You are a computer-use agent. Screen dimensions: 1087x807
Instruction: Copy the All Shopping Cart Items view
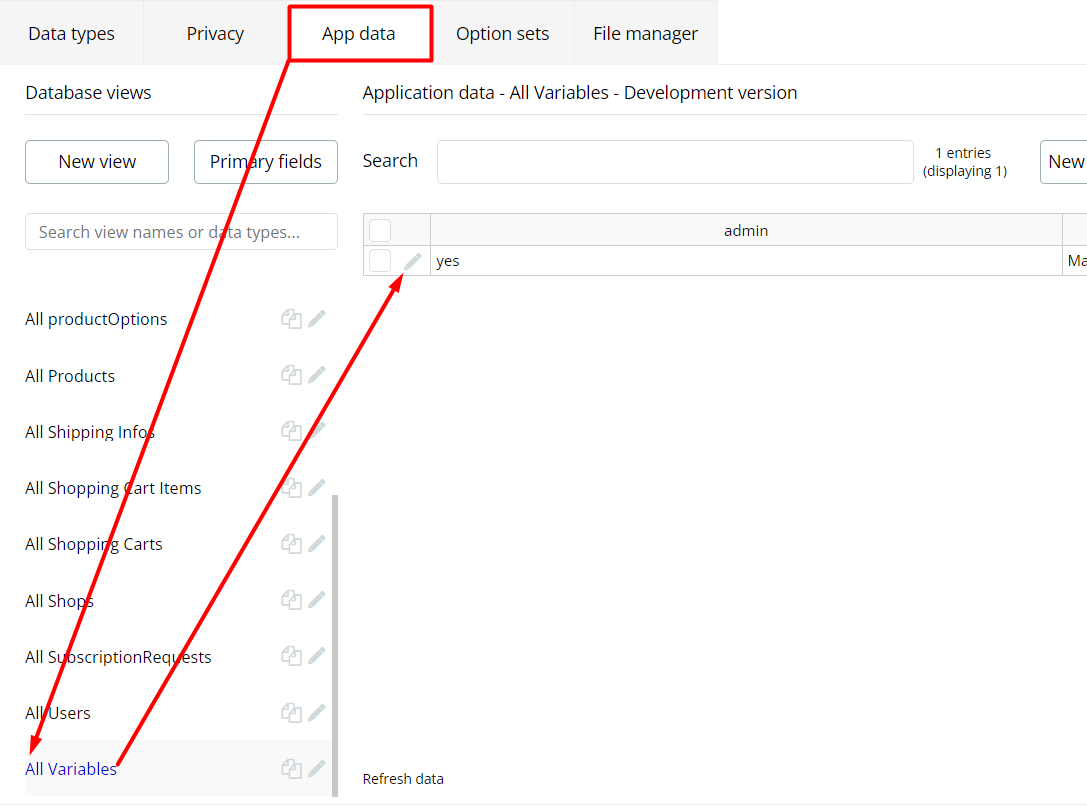291,487
